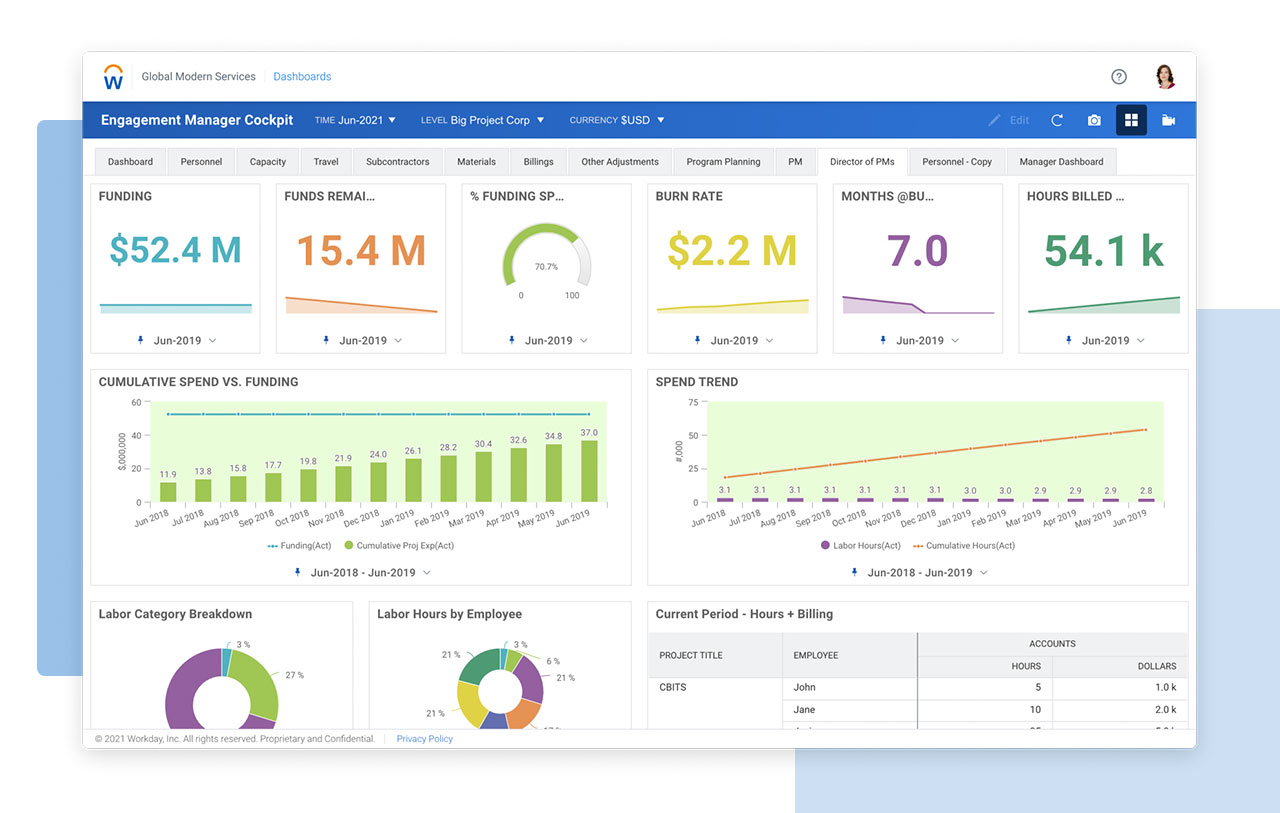Open the help question mark icon
1280x813 pixels.
coord(1119,77)
